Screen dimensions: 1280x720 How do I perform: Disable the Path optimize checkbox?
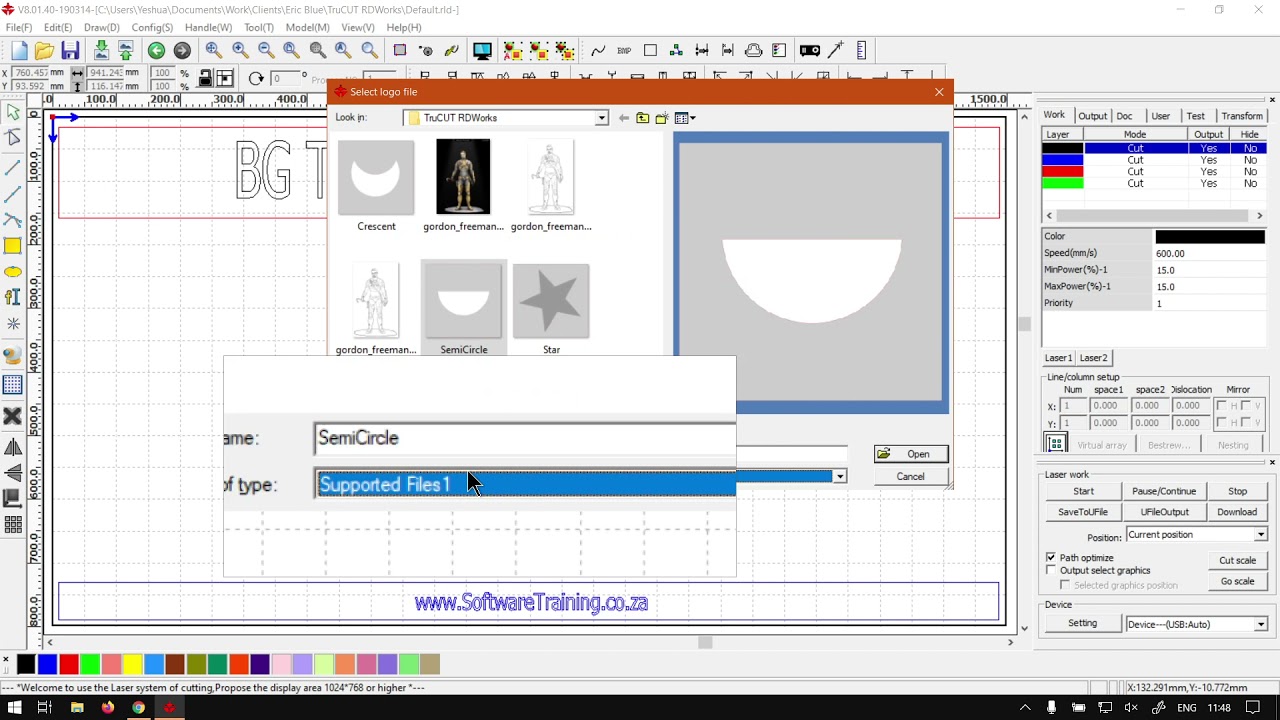coord(1051,557)
